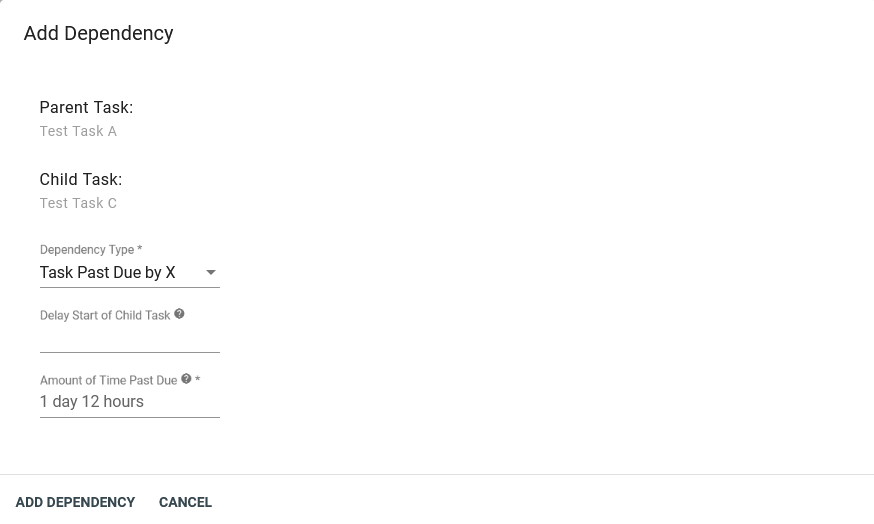
Task: Cancel the Add Dependency dialog
Action: [185, 502]
